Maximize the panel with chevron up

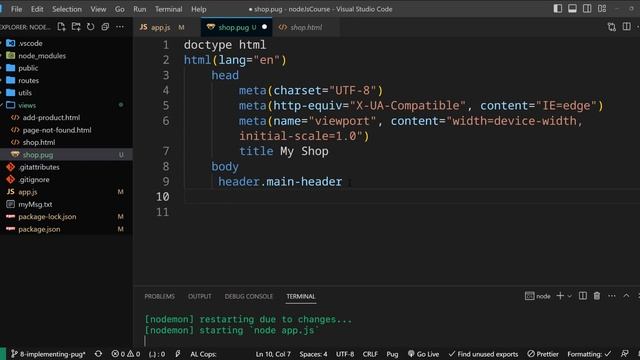pos(626,296)
